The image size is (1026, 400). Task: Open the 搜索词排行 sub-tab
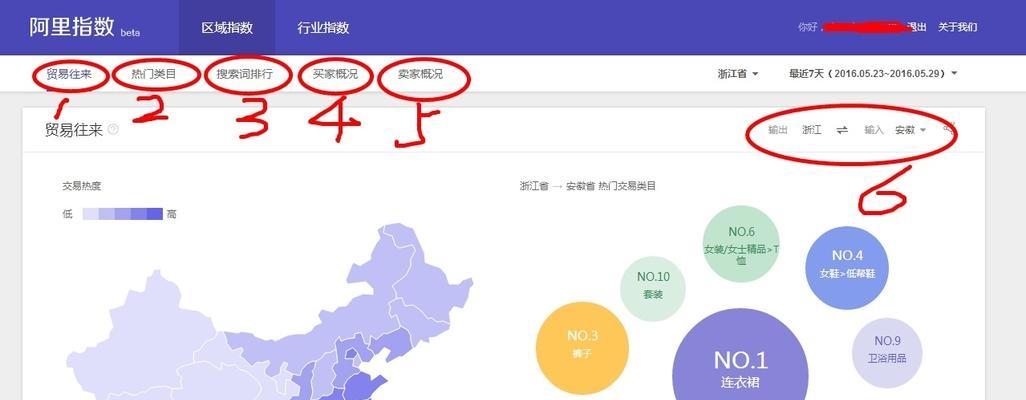pyautogui.click(x=245, y=74)
